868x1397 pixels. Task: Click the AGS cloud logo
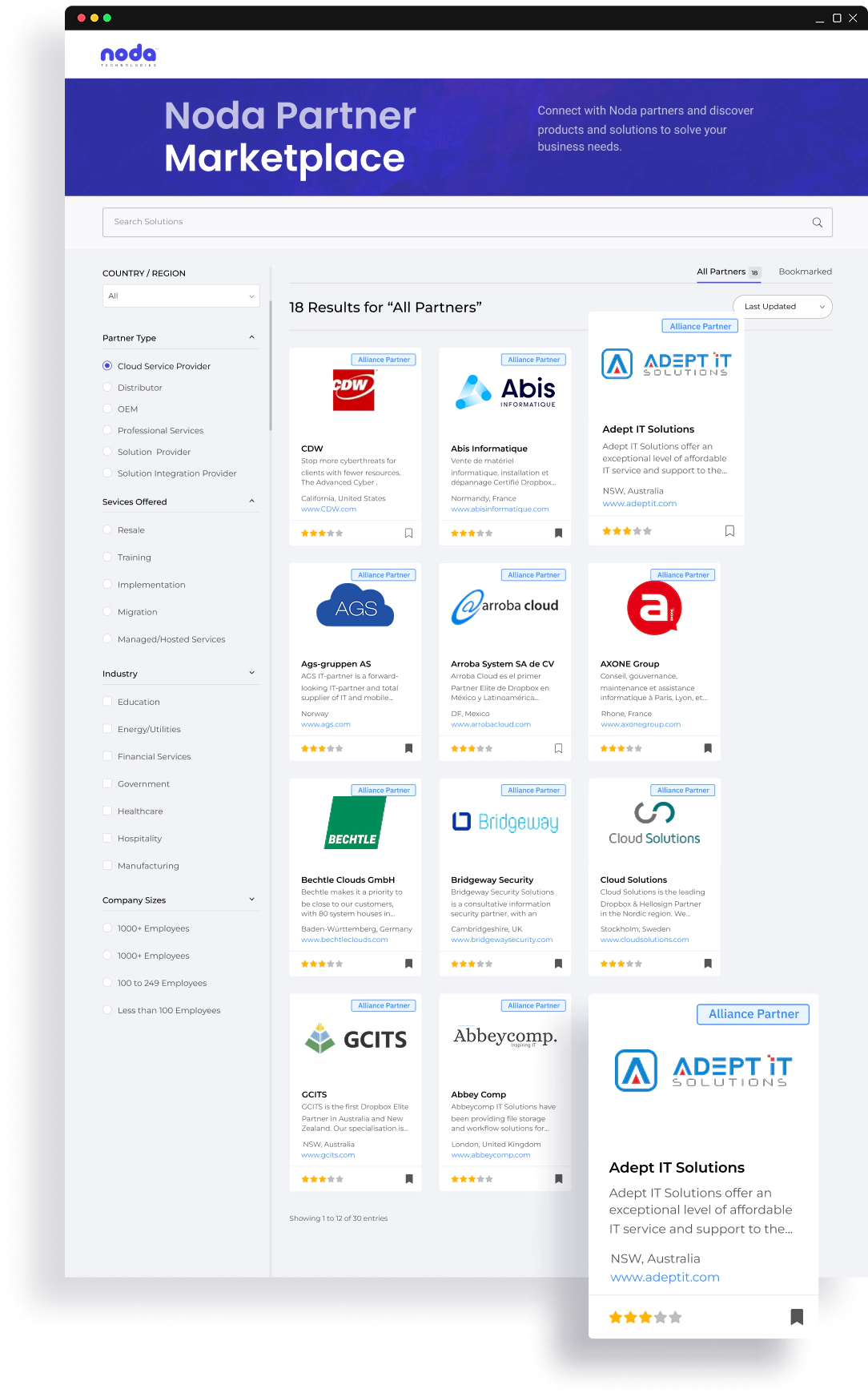356,606
